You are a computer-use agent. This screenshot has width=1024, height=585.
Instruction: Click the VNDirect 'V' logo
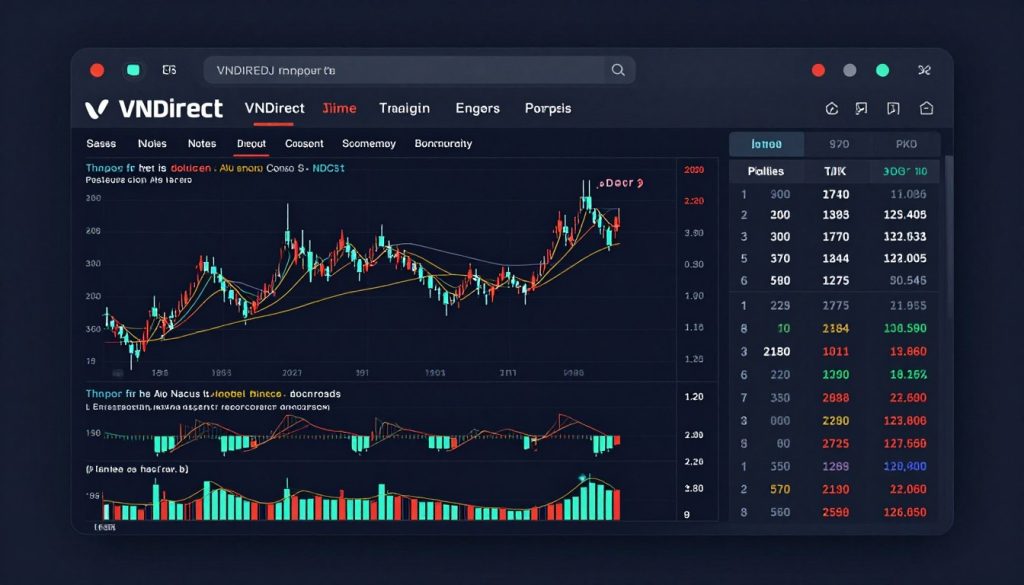(97, 107)
